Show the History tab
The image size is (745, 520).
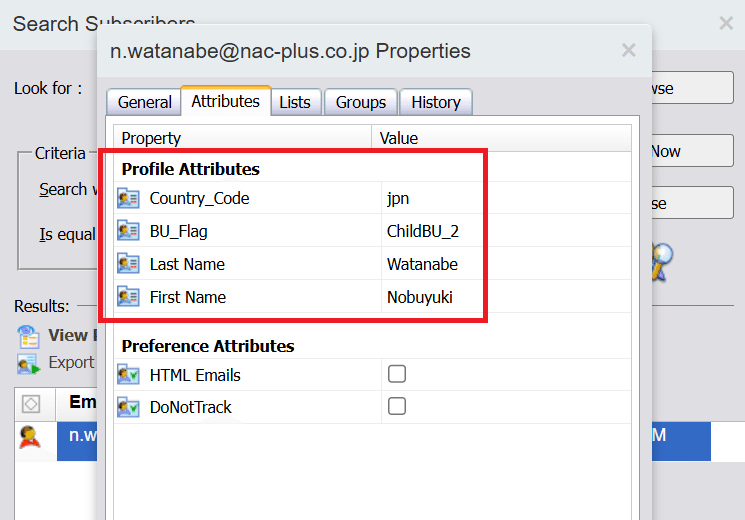pyautogui.click(x=436, y=102)
